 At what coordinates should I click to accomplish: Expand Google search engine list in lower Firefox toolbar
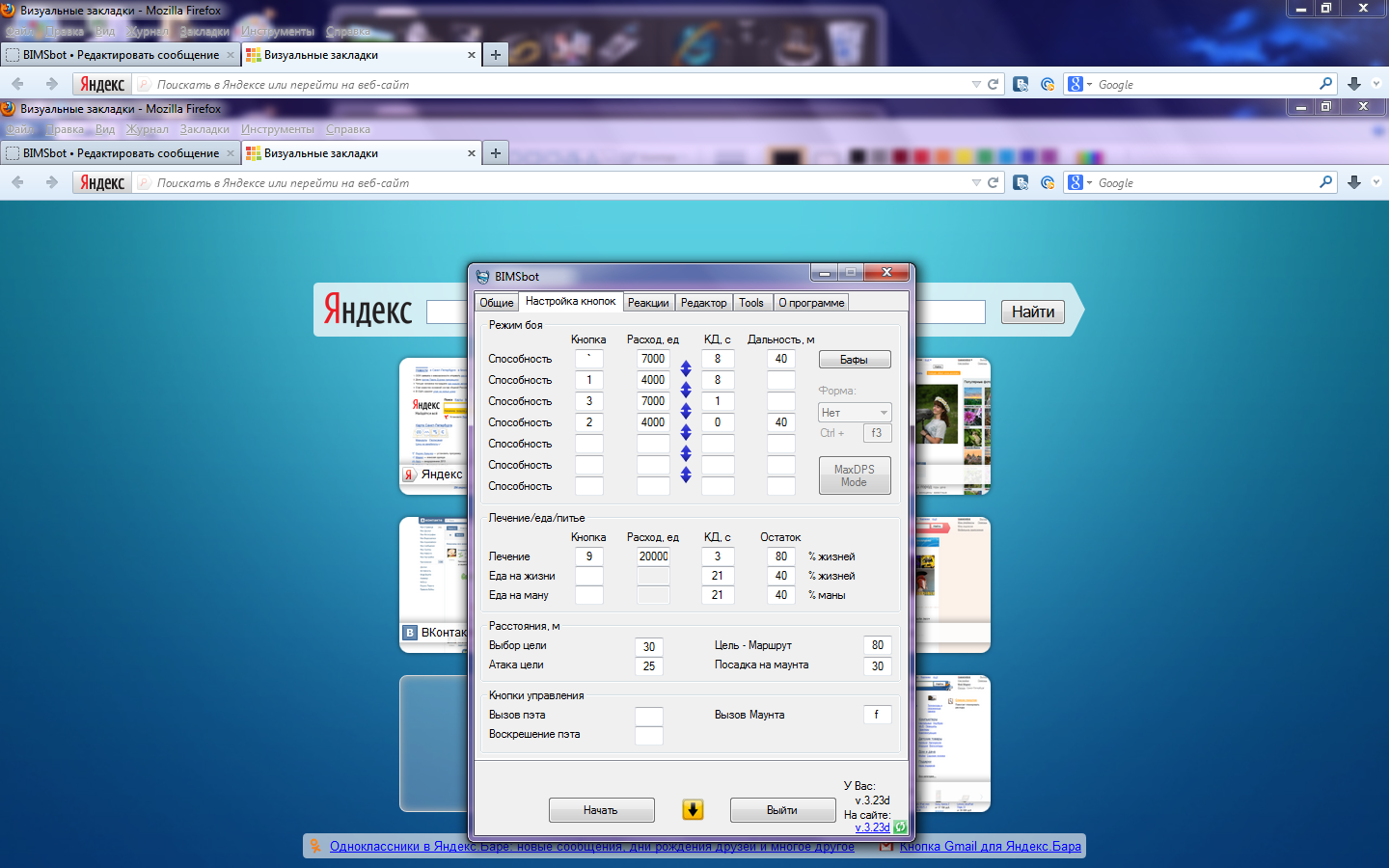pyautogui.click(x=1089, y=182)
